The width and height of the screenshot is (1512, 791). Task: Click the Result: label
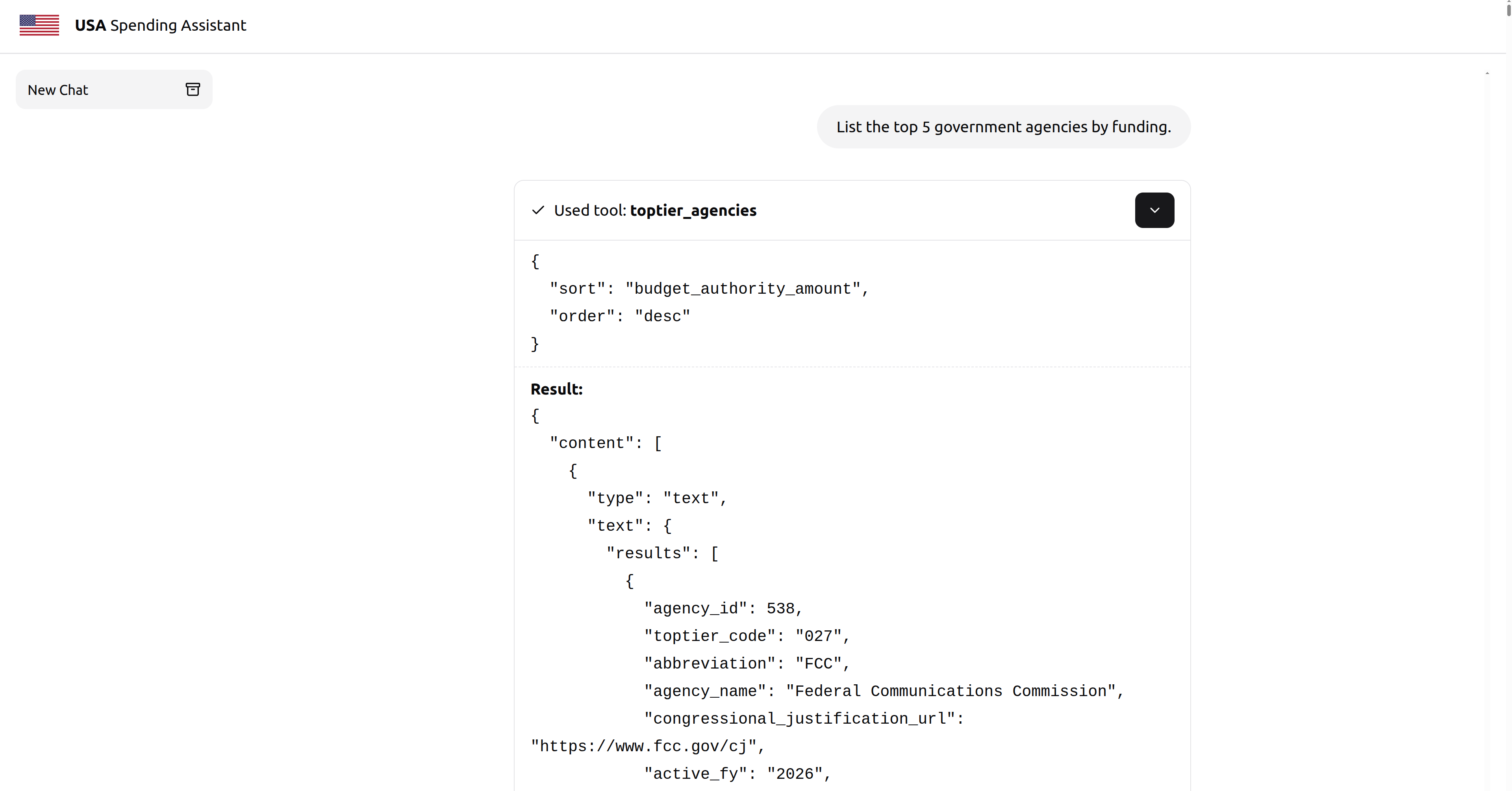(x=556, y=389)
